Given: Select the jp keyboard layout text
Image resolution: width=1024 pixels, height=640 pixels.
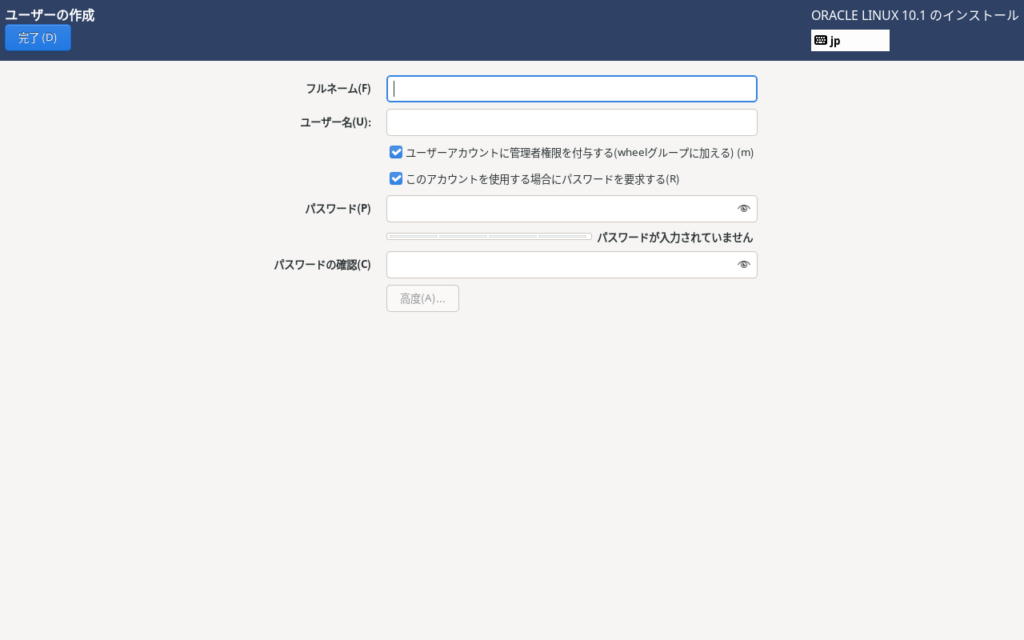Looking at the screenshot, I should (835, 41).
